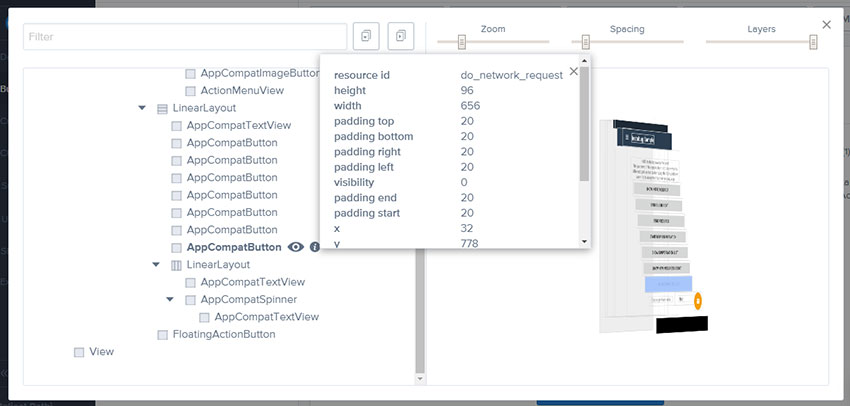Adjust the Zoom slider handle

pyautogui.click(x=462, y=41)
